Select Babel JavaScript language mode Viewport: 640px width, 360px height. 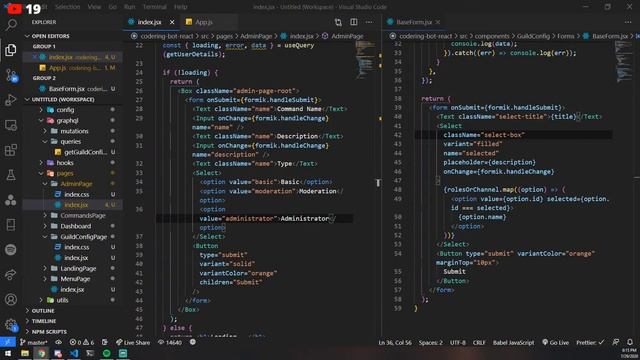coord(513,342)
